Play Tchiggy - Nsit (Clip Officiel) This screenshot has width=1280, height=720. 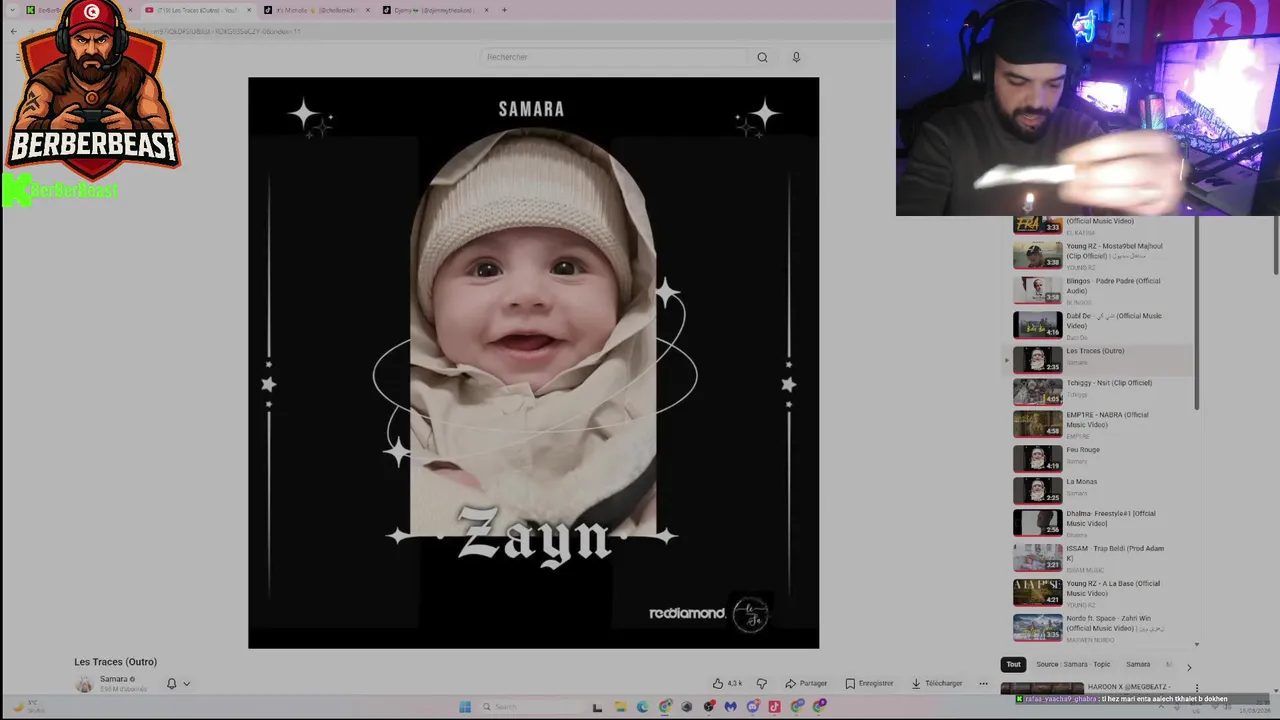tap(1098, 391)
